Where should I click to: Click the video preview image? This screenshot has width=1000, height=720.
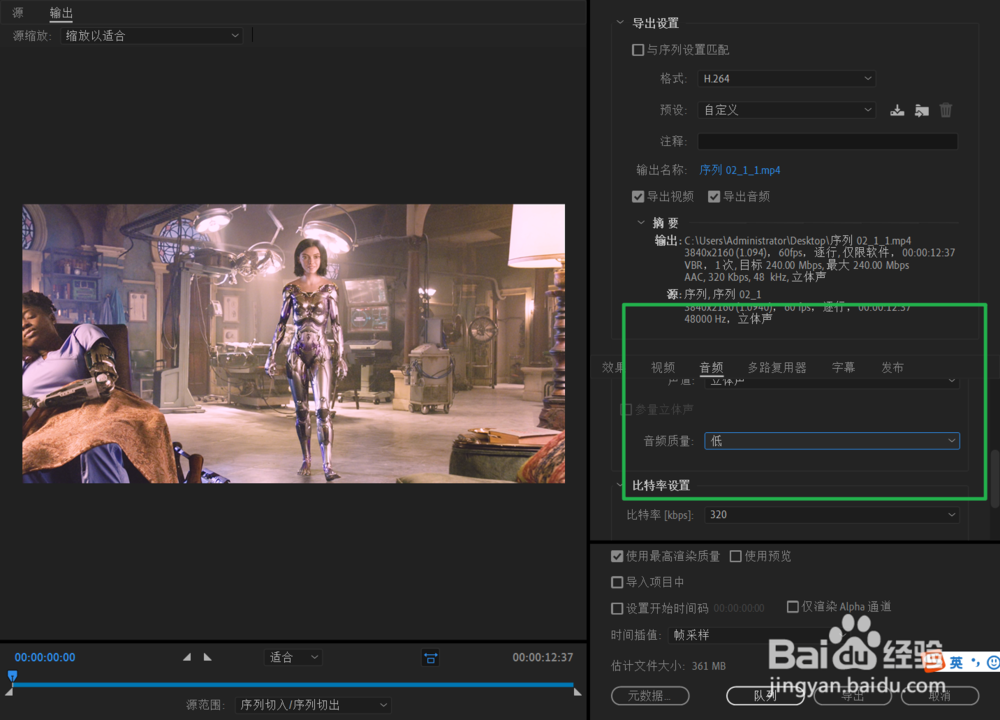tap(293, 344)
